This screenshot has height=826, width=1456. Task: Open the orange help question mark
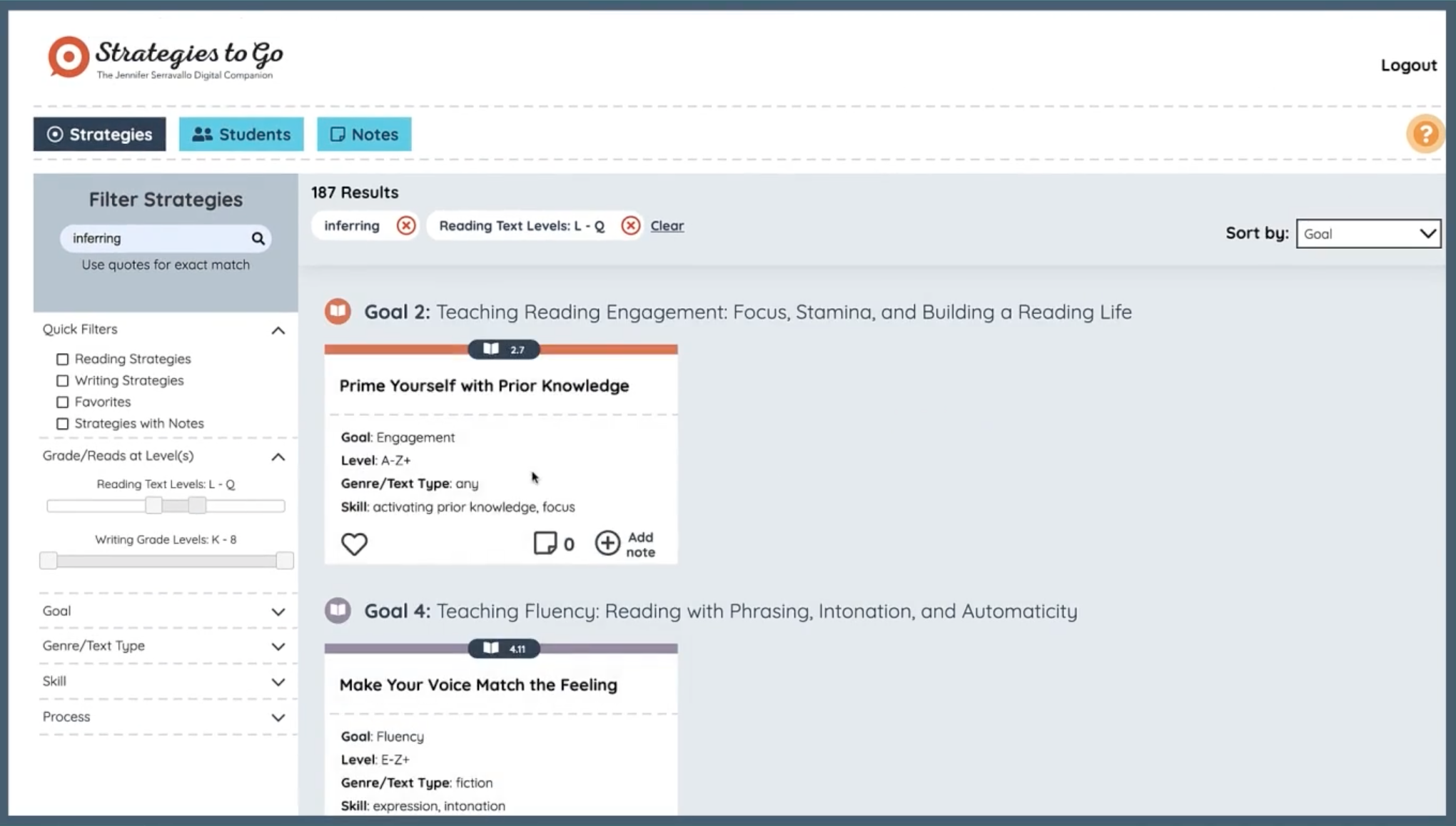tap(1425, 134)
